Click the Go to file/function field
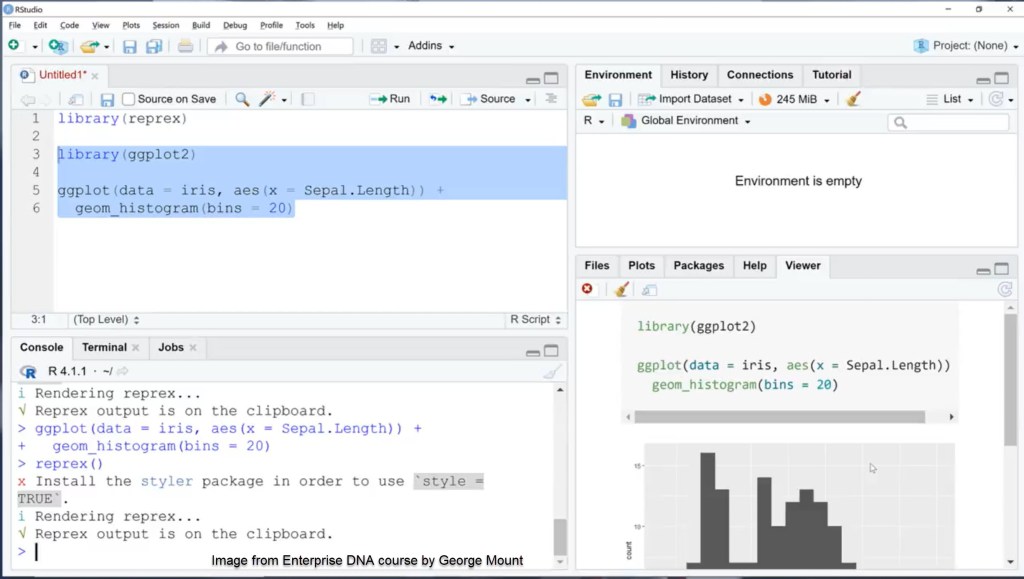Viewport: 1024px width, 579px height. pyautogui.click(x=279, y=46)
